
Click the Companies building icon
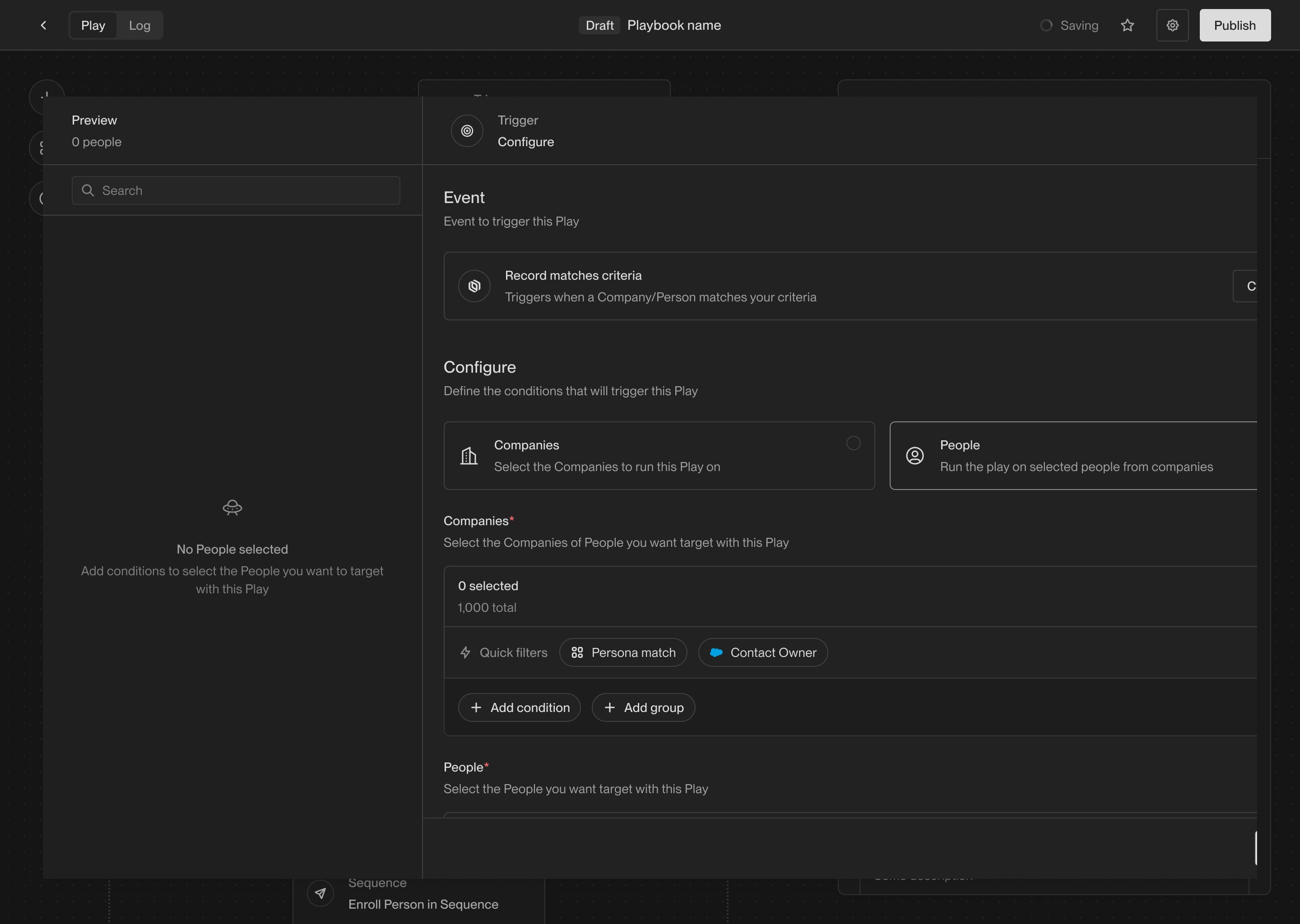pos(469,455)
